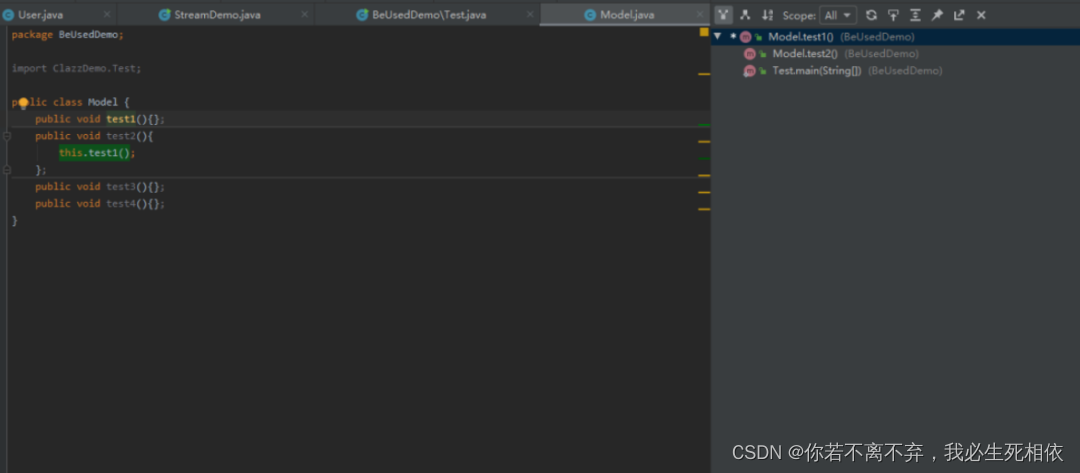This screenshot has height=473, width=1080.
Task: Select Model.test1() root in hierarchy
Action: click(895, 36)
